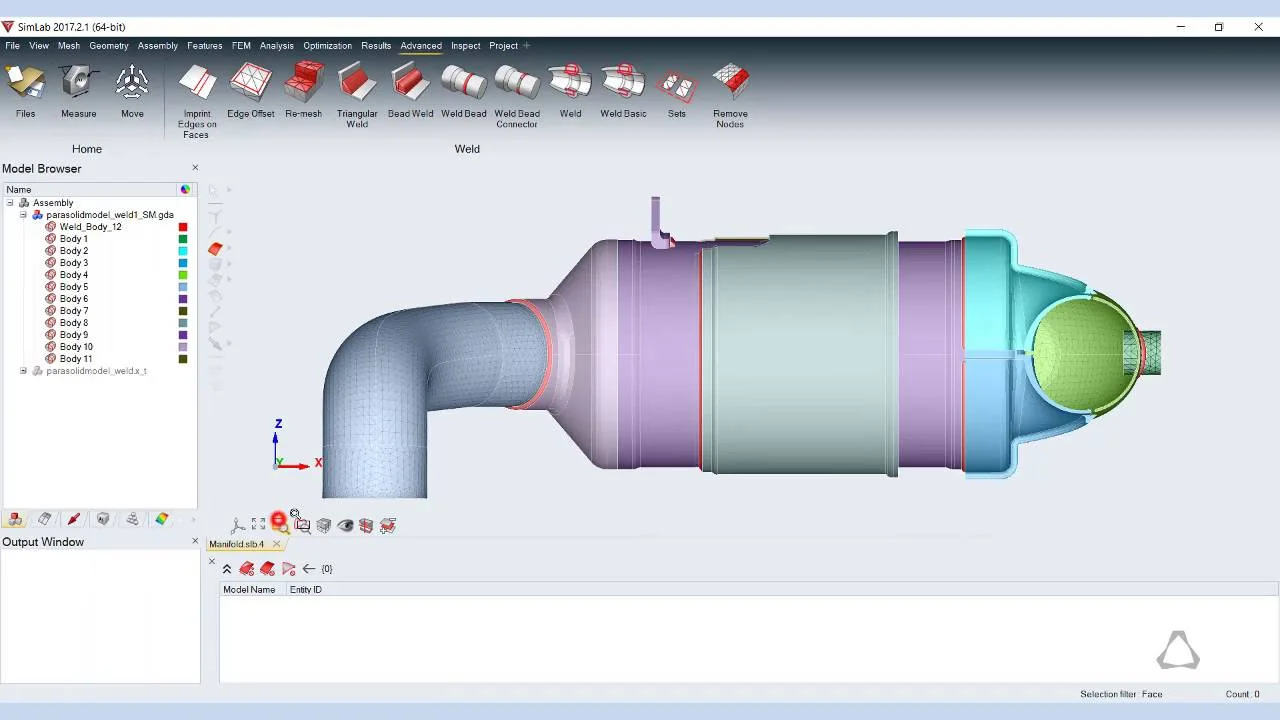This screenshot has height=720, width=1280.
Task: Collapse the Assembly tree node
Action: (10, 203)
